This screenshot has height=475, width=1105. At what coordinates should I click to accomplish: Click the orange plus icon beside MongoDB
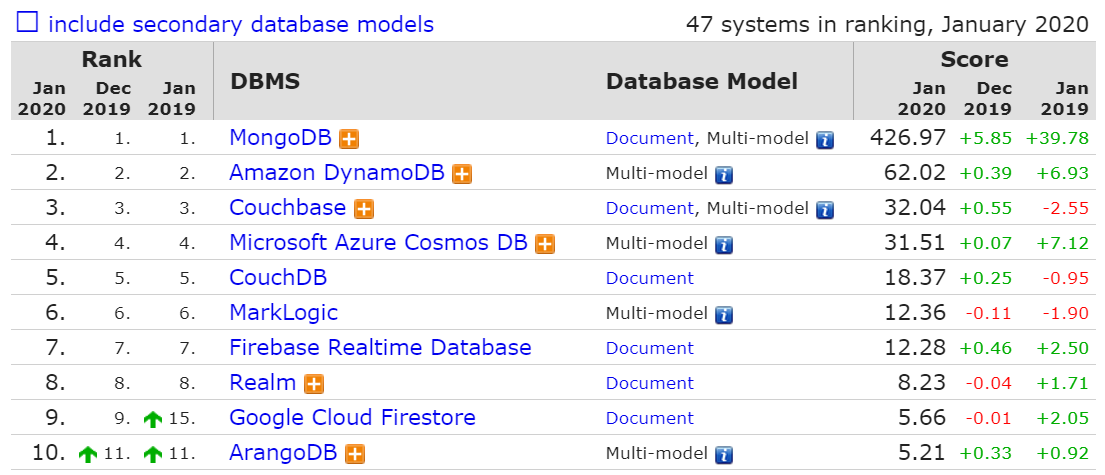(349, 139)
